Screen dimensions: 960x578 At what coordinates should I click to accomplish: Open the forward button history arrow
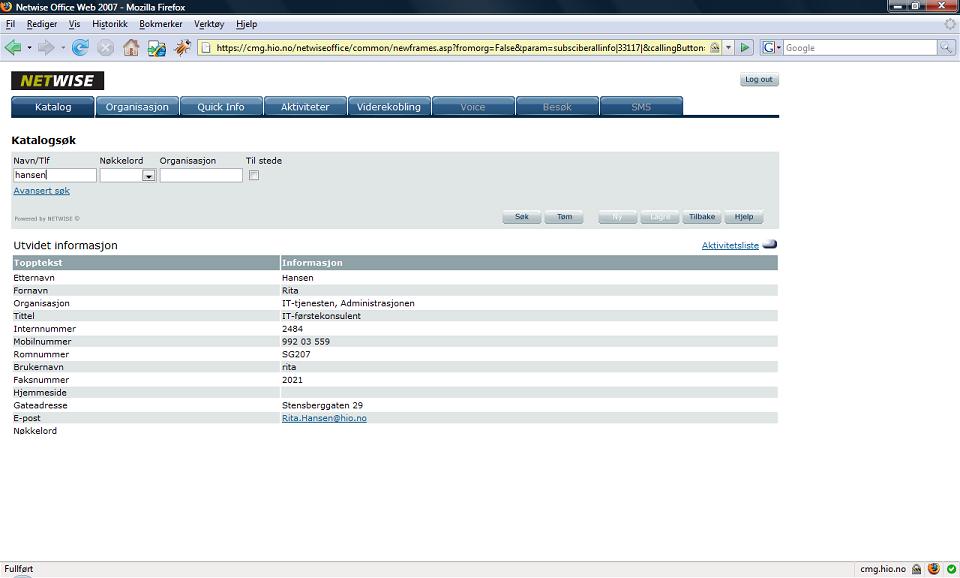click(x=62, y=48)
